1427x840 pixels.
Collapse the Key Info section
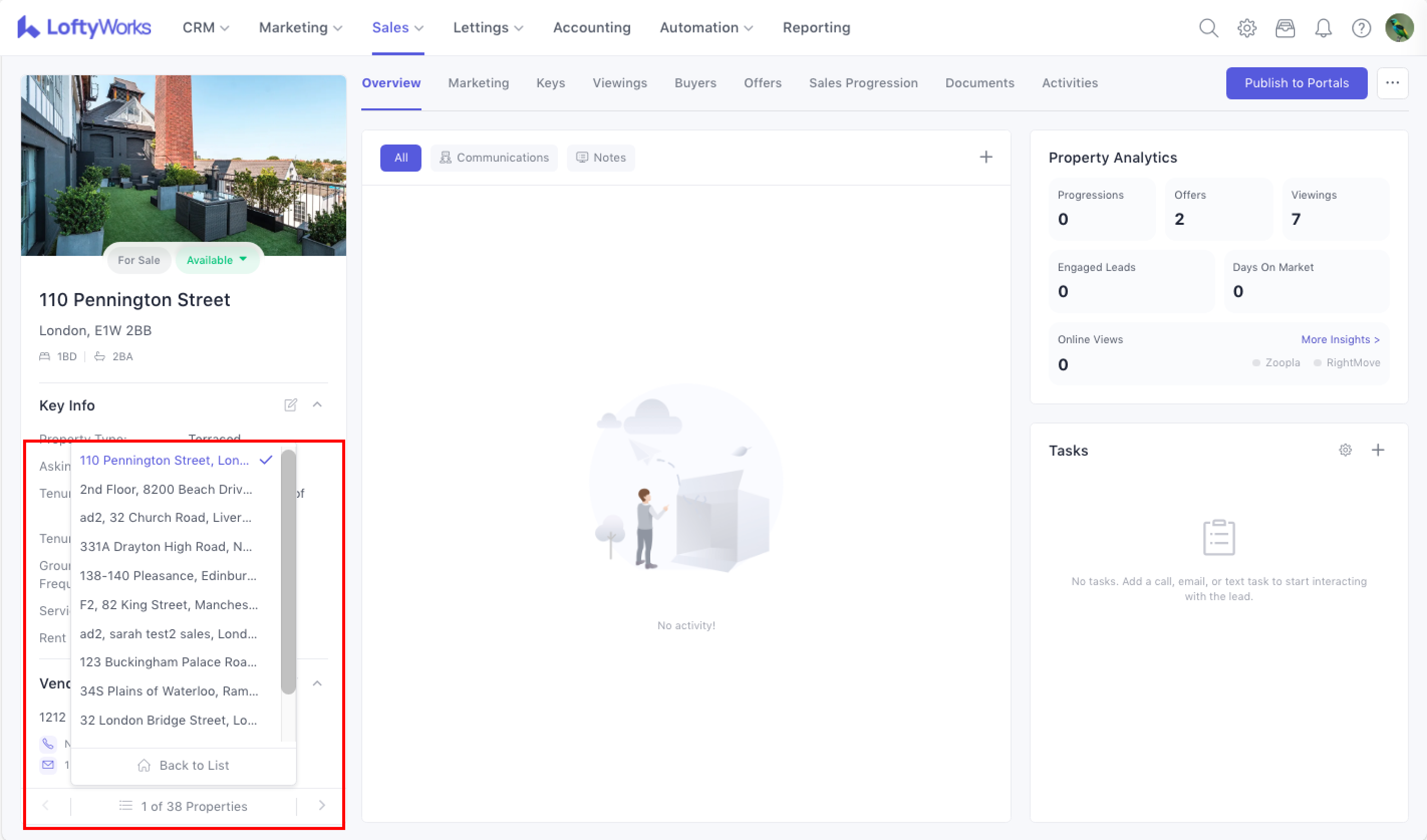(317, 405)
